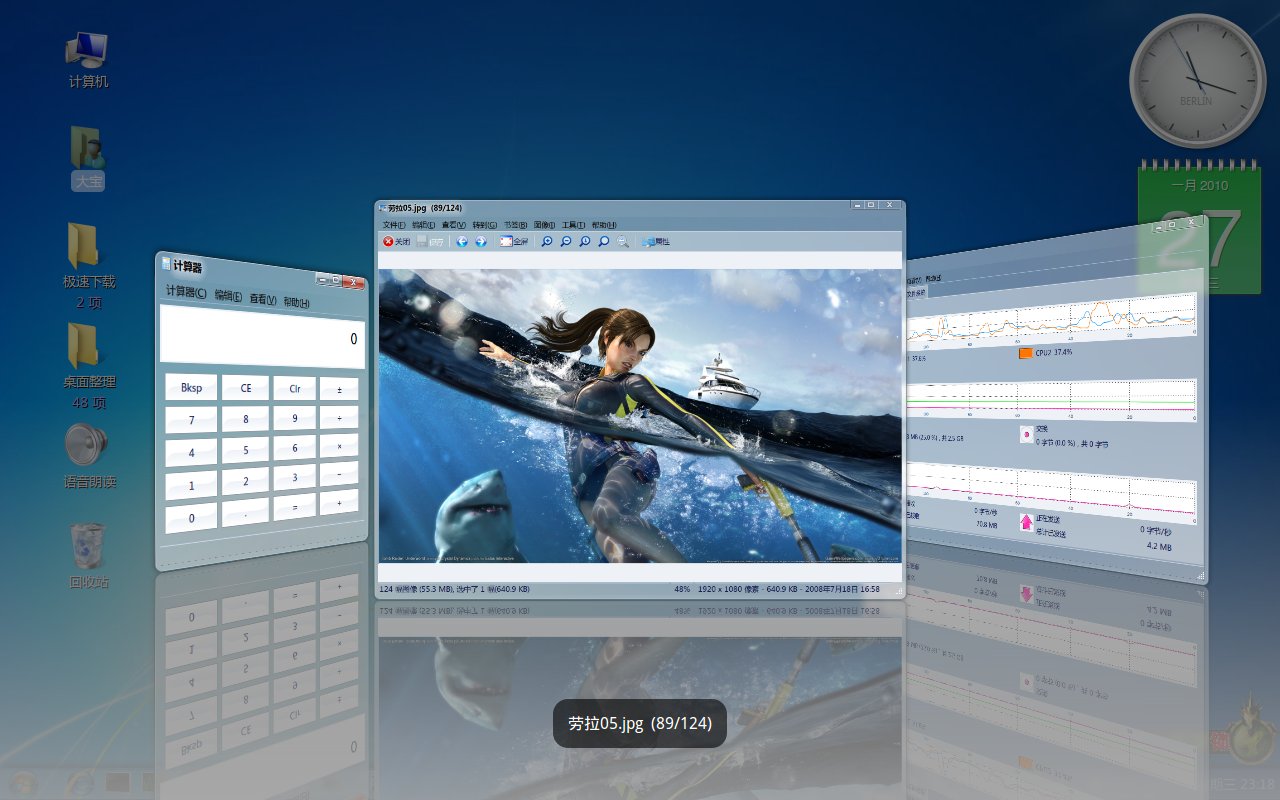Click the = equals button on calculator
This screenshot has width=1280, height=800.
coord(295,507)
